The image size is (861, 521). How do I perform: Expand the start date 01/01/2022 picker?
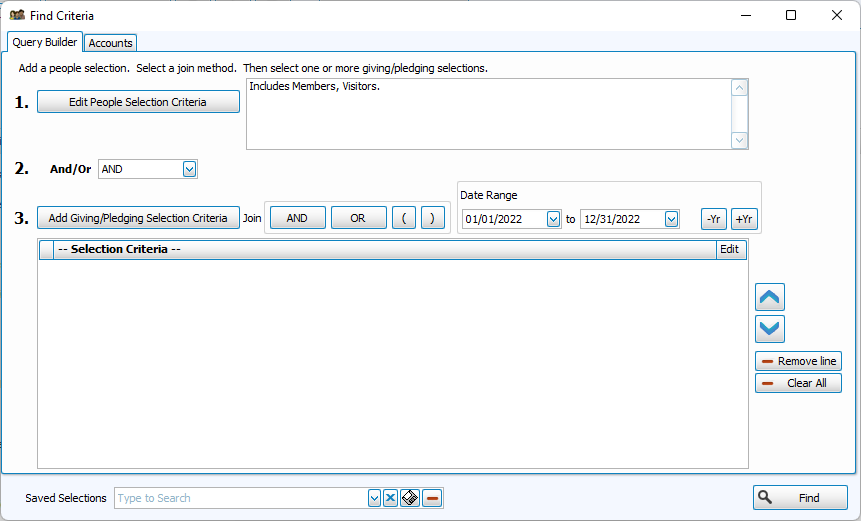tap(553, 219)
